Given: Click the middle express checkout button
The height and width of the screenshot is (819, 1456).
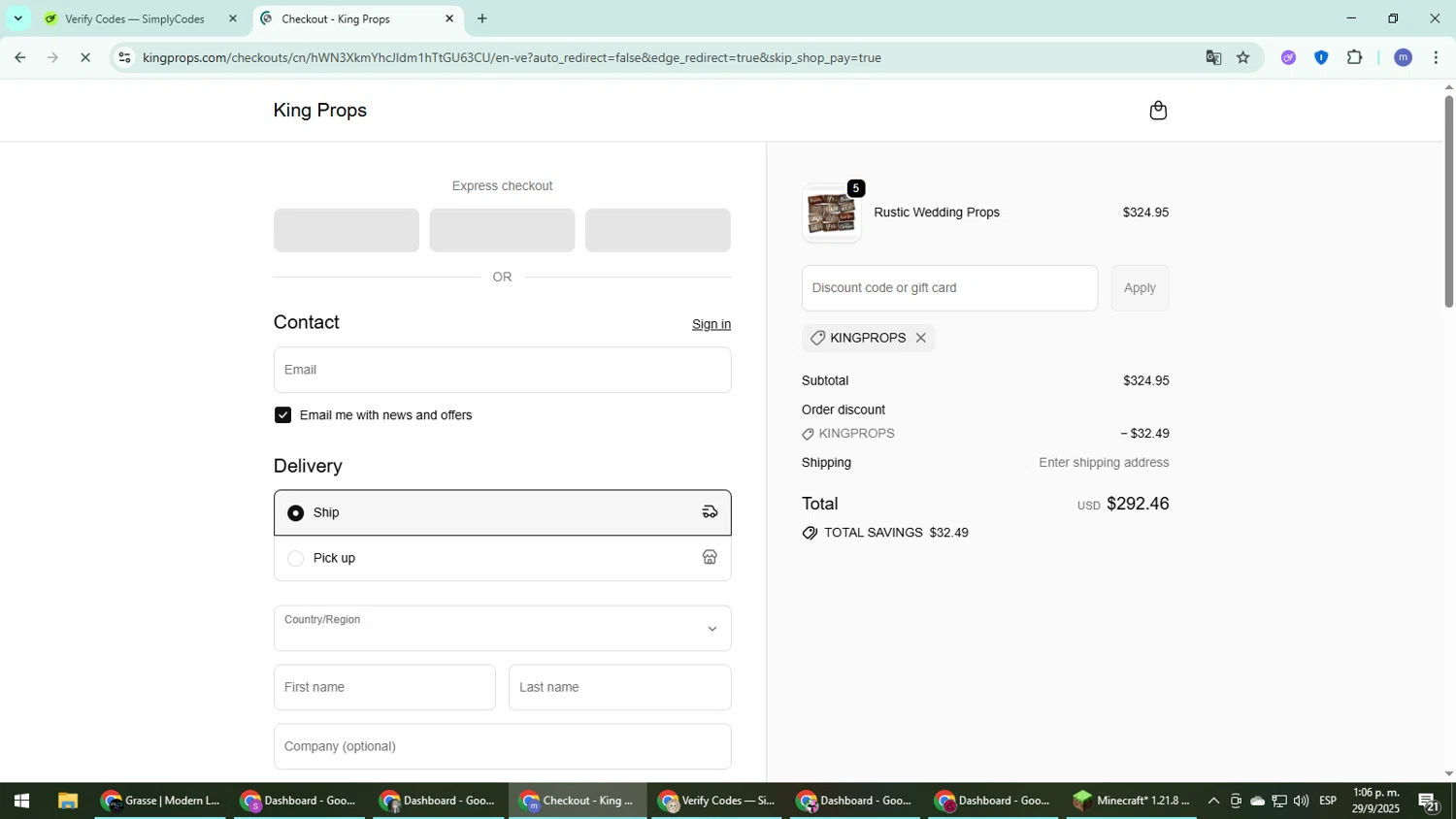Looking at the screenshot, I should point(502,230).
